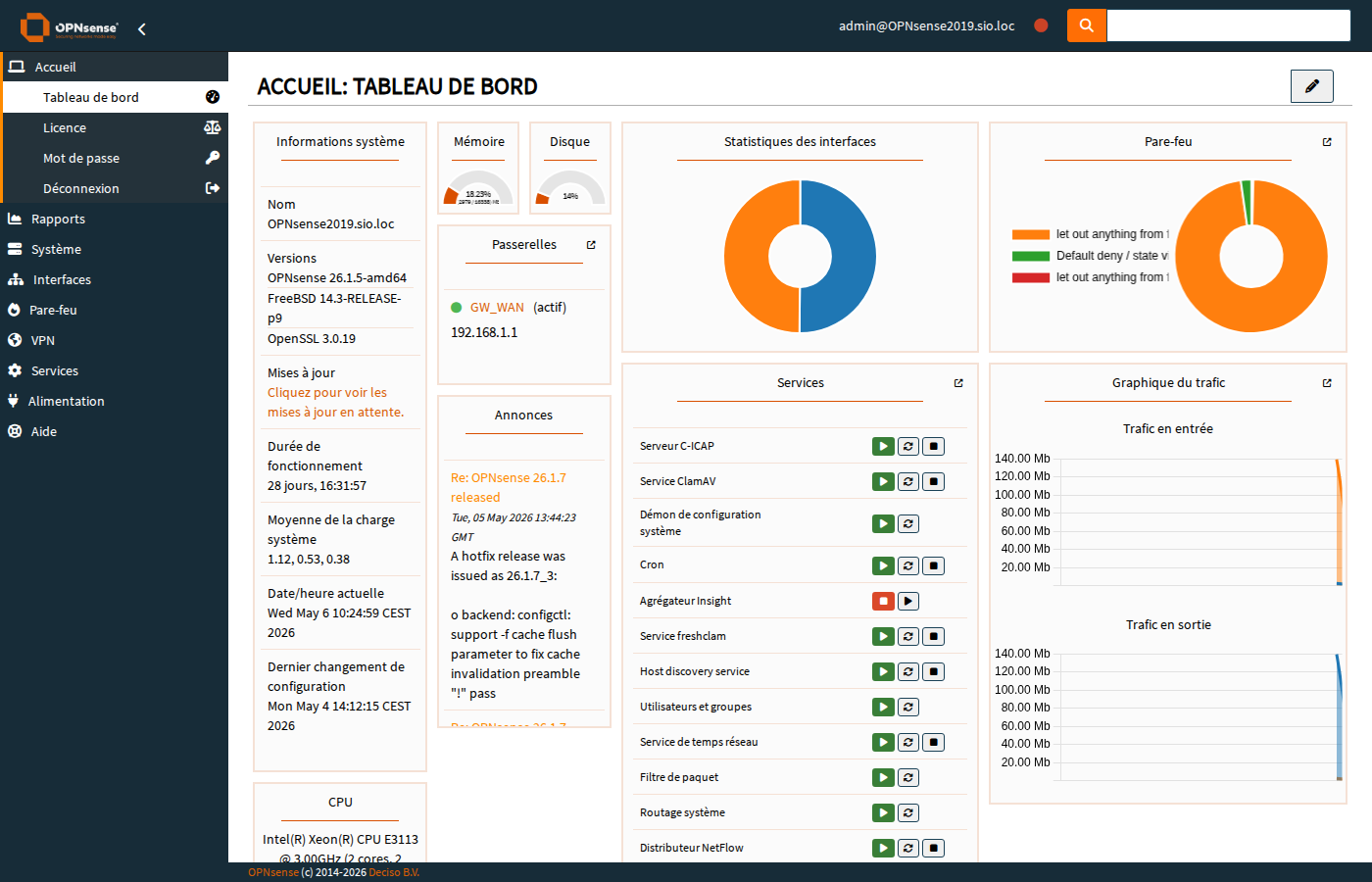
Task: Select Tableau de bord menu item
Action: pos(116,97)
